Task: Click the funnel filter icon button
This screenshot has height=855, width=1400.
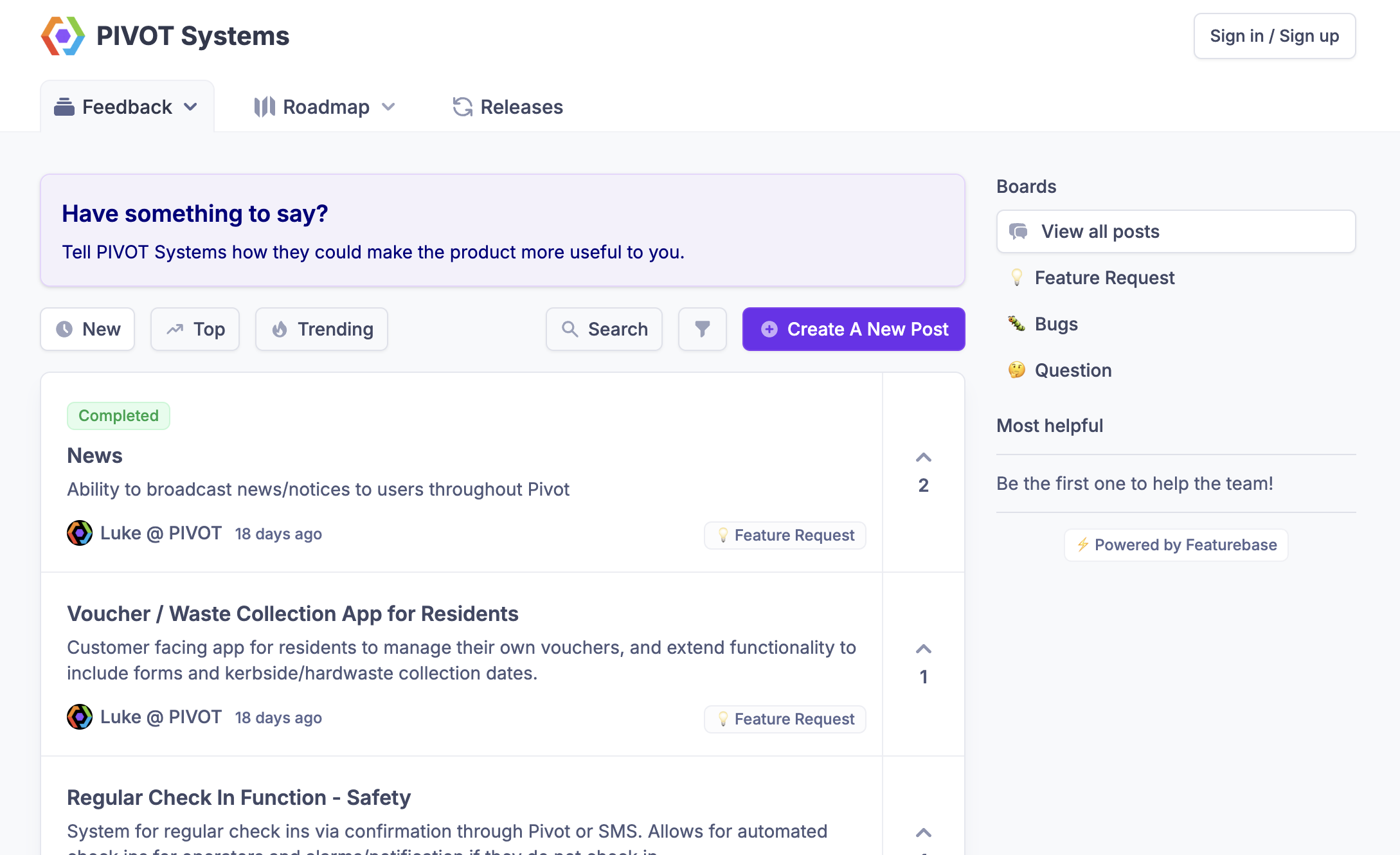Action: click(702, 329)
